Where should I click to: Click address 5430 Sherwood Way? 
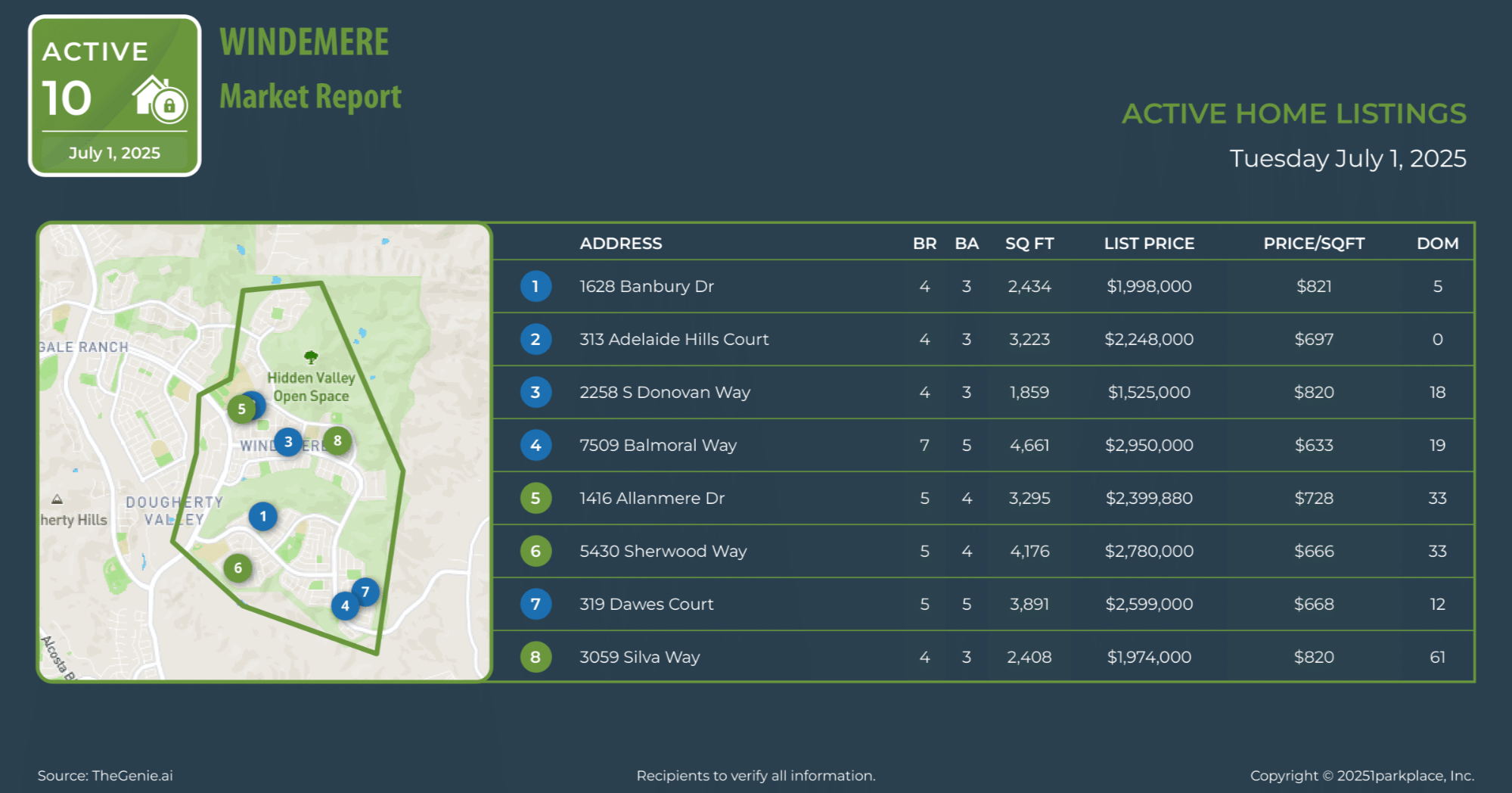tap(663, 552)
